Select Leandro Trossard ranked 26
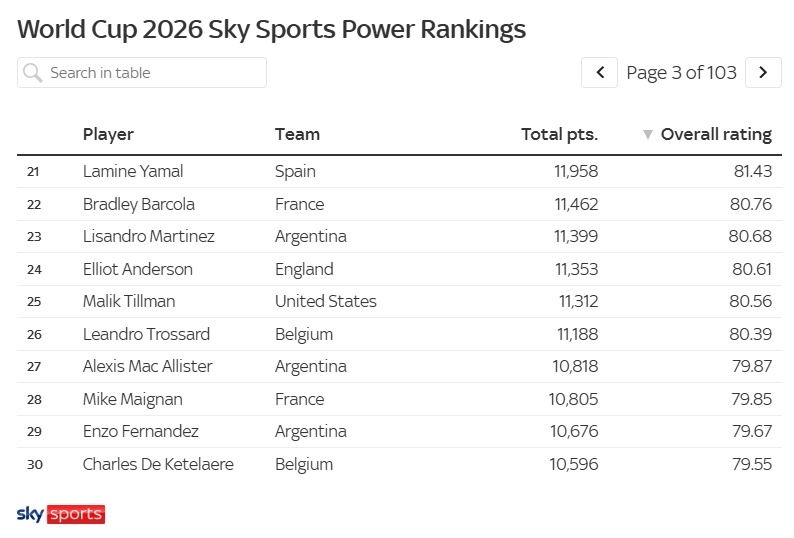The image size is (794, 538). (146, 334)
